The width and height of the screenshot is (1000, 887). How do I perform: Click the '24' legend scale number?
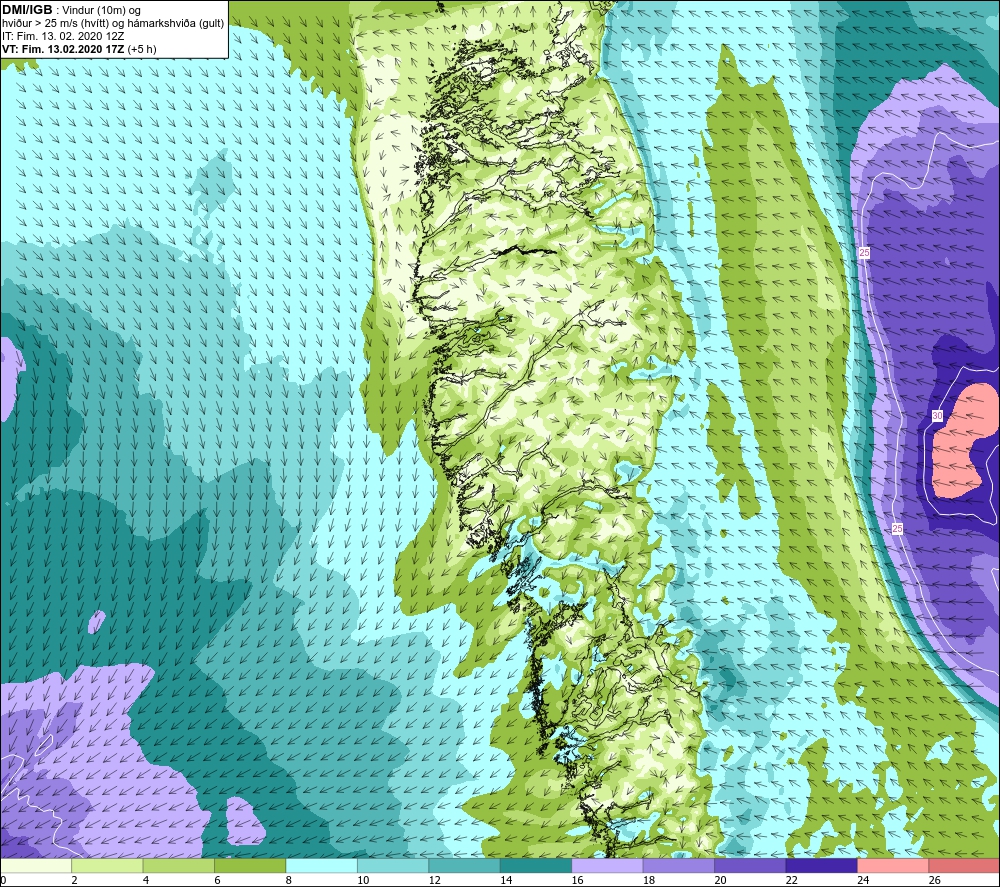pos(863,880)
